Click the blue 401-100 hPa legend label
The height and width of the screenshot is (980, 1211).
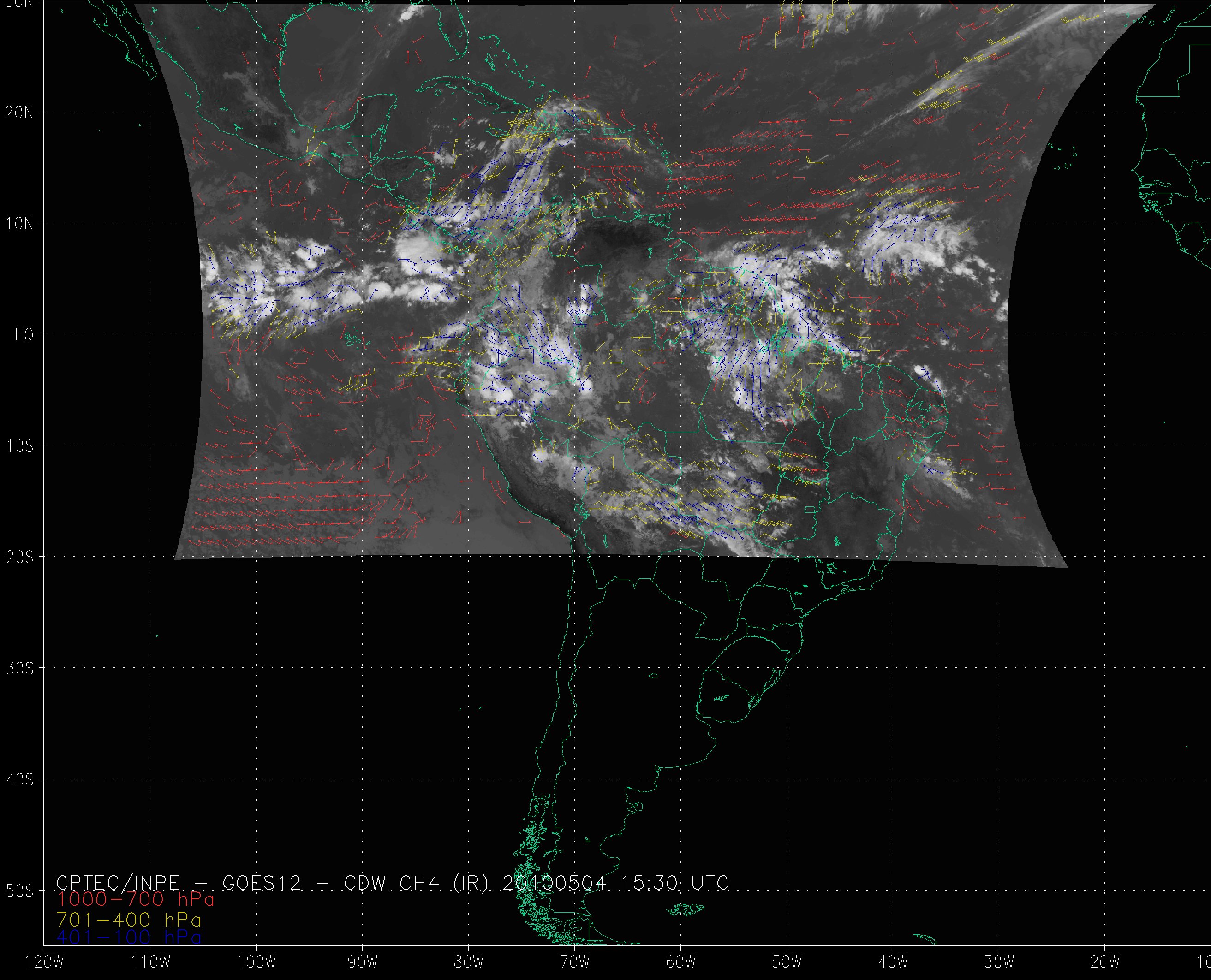tap(129, 937)
